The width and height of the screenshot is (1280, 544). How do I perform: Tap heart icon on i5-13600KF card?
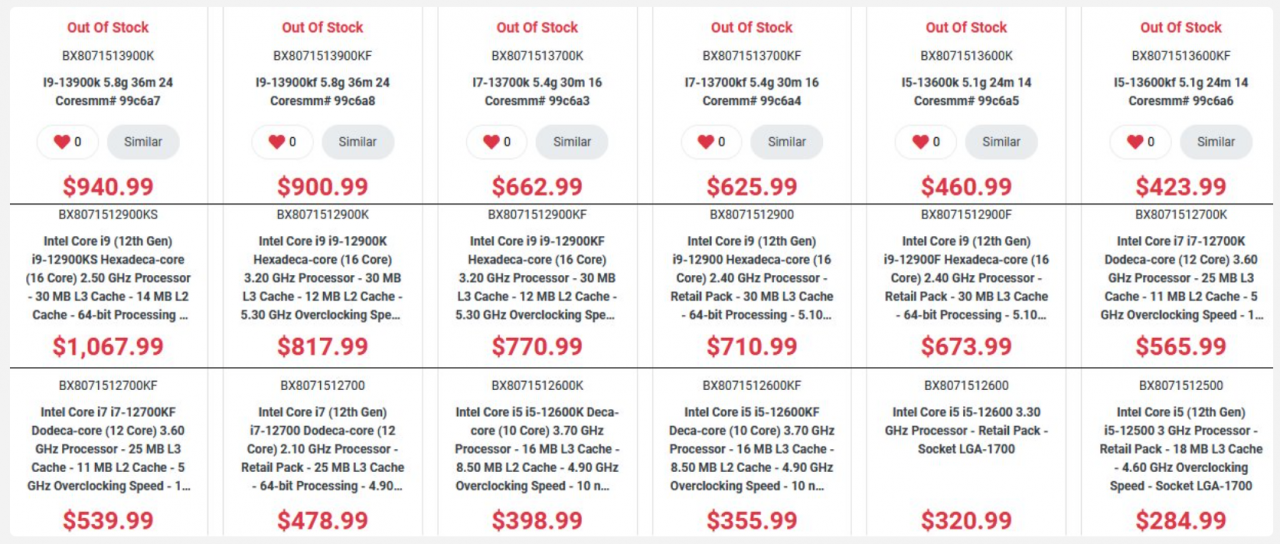(x=1135, y=142)
